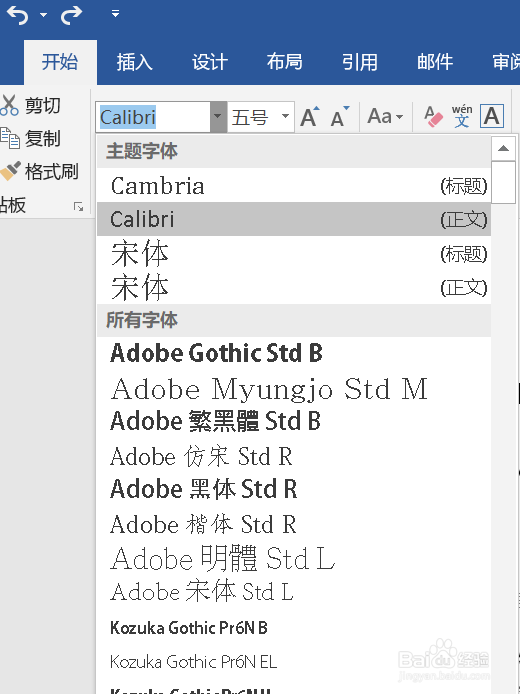520x694 pixels.
Task: Select Adobe Myungjo Std M font
Action: (x=294, y=389)
